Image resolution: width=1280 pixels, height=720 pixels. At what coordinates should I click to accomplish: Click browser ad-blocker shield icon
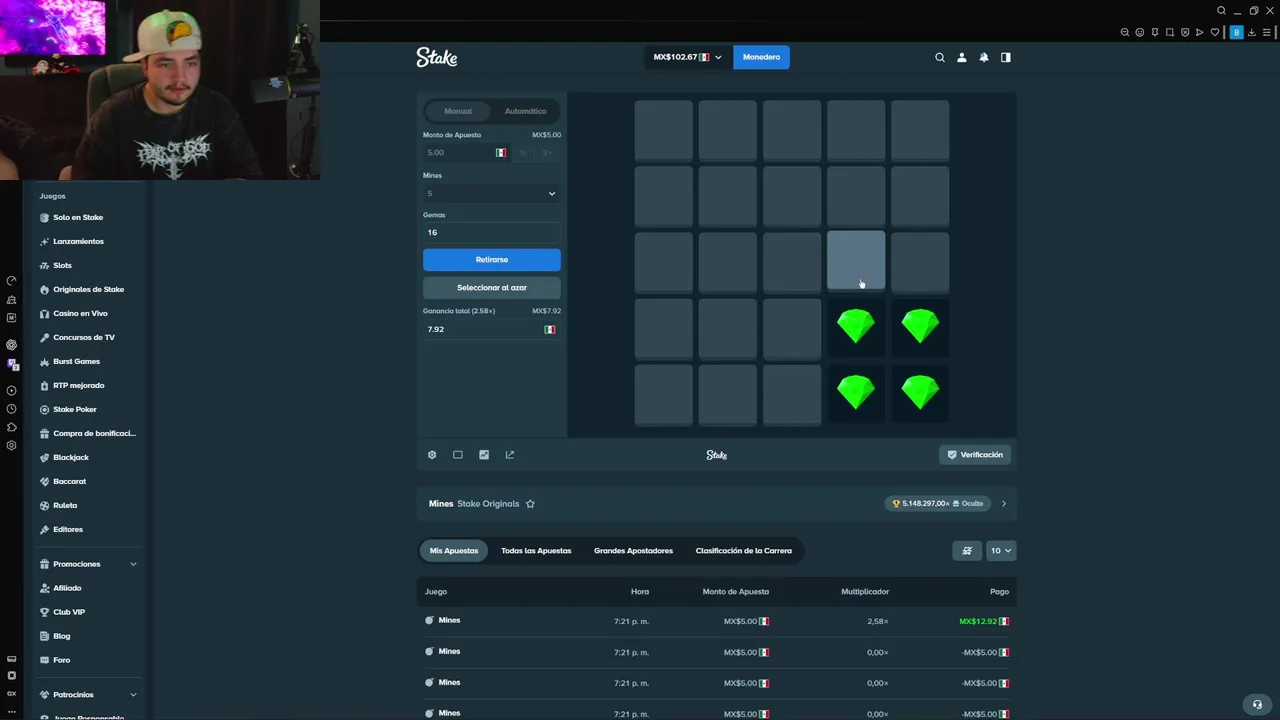coord(1185,32)
